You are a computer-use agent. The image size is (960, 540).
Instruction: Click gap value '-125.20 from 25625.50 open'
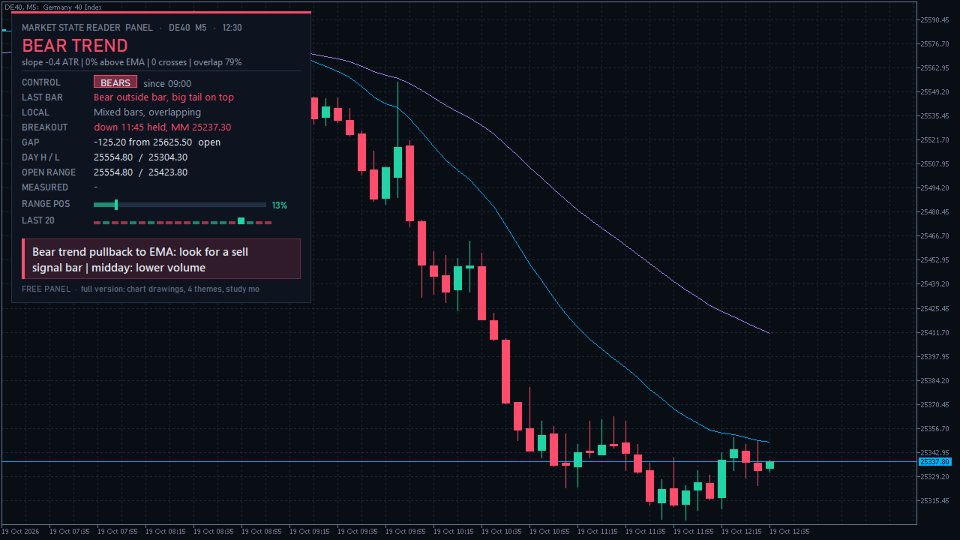pyautogui.click(x=157, y=142)
